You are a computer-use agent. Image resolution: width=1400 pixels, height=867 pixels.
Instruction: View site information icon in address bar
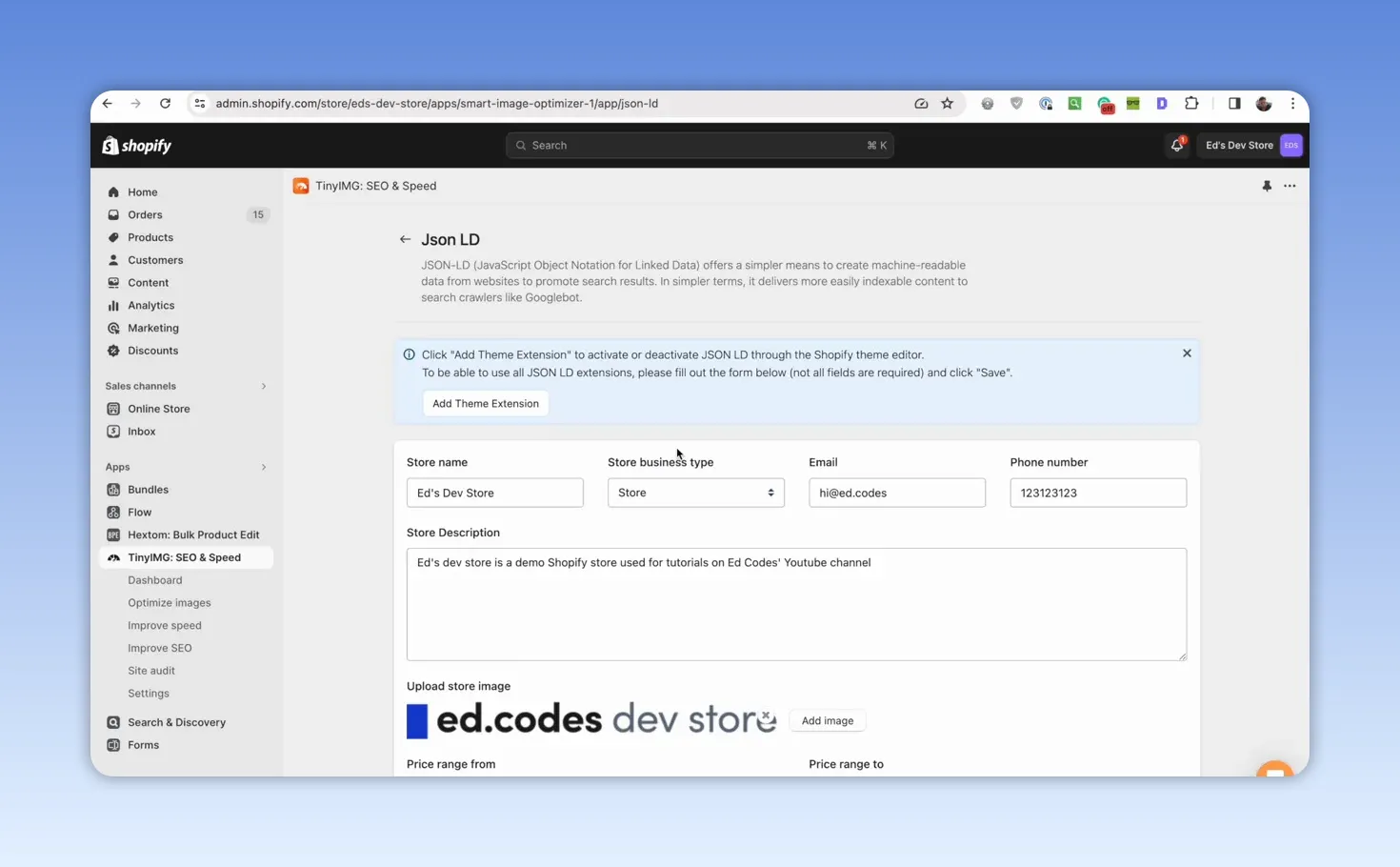200,104
